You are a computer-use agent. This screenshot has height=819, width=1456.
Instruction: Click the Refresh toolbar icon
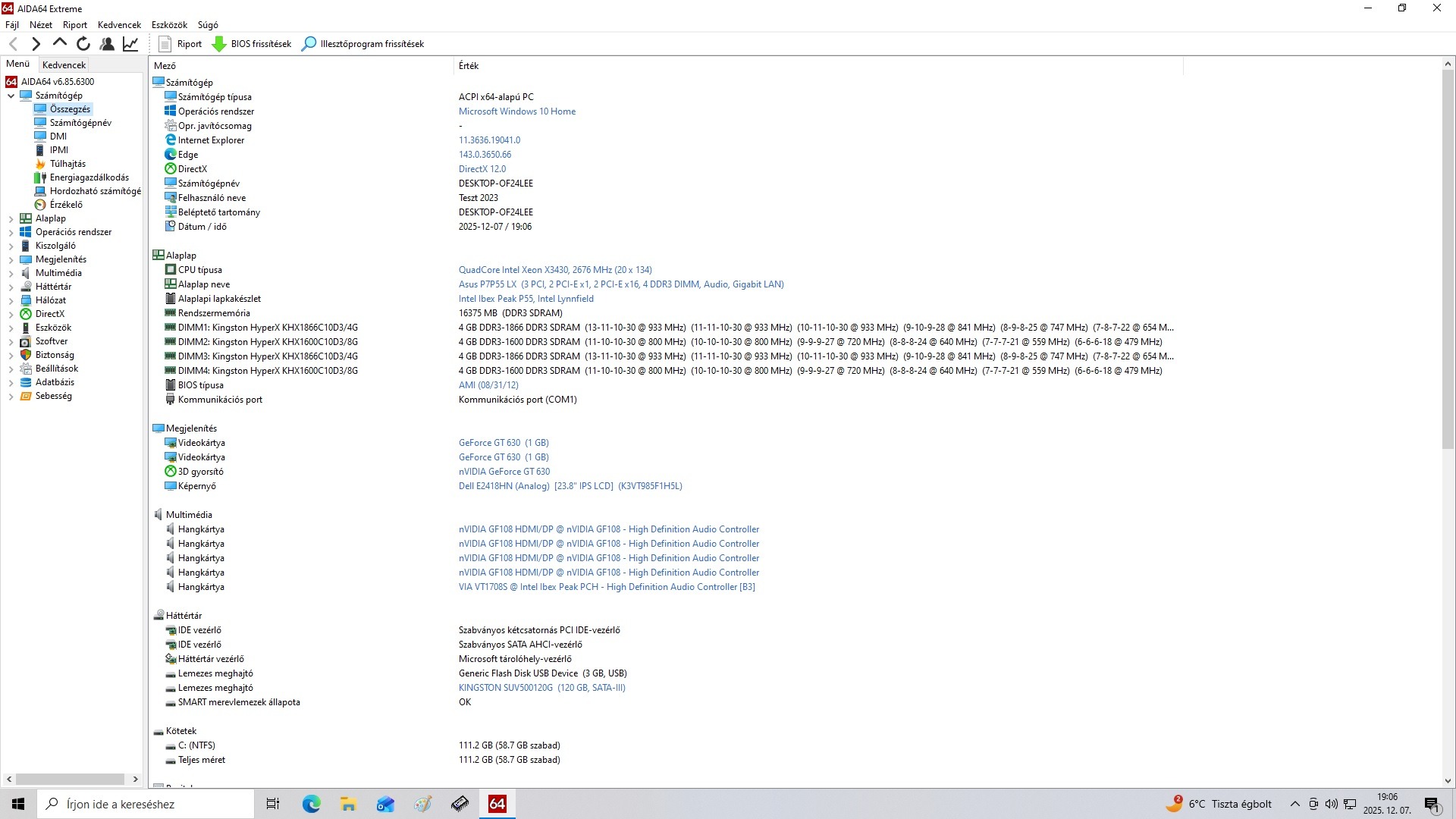click(83, 44)
